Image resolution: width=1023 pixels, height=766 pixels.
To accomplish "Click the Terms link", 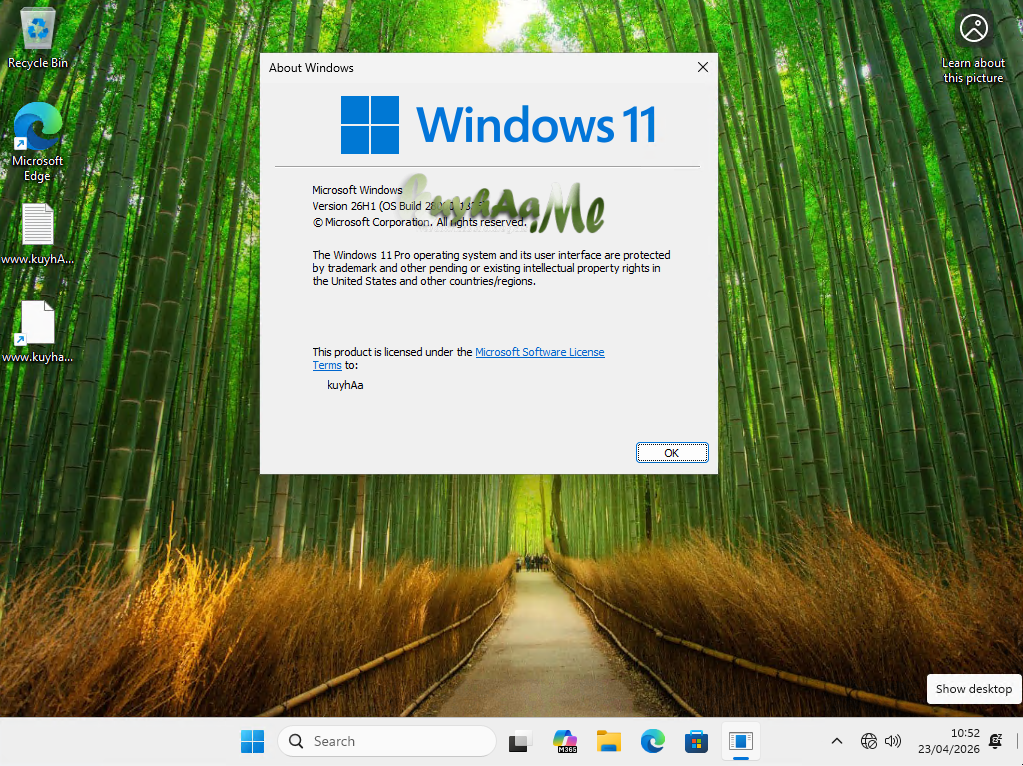I will 327,365.
